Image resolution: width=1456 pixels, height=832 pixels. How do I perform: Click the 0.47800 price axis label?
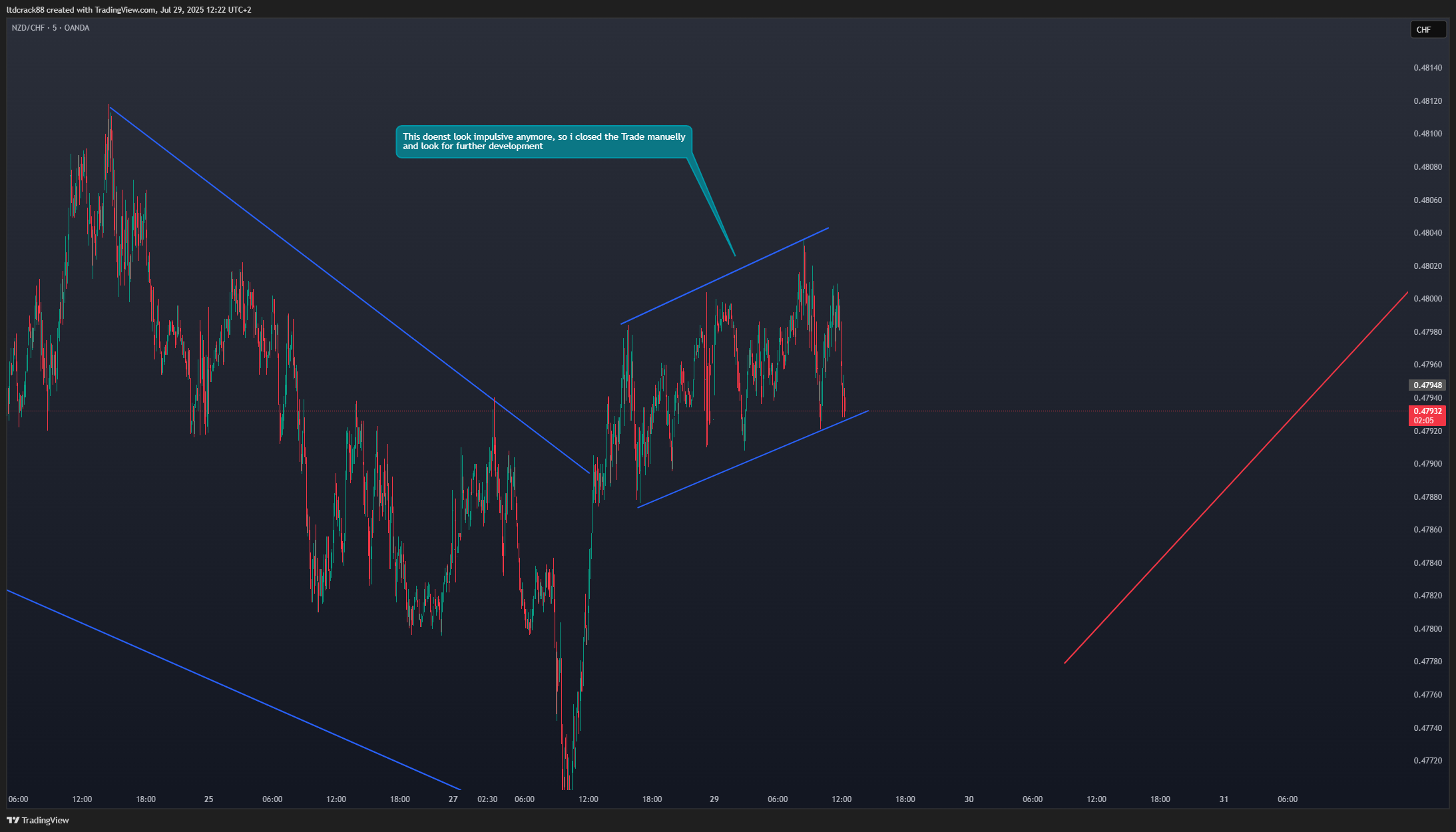pyautogui.click(x=1427, y=629)
